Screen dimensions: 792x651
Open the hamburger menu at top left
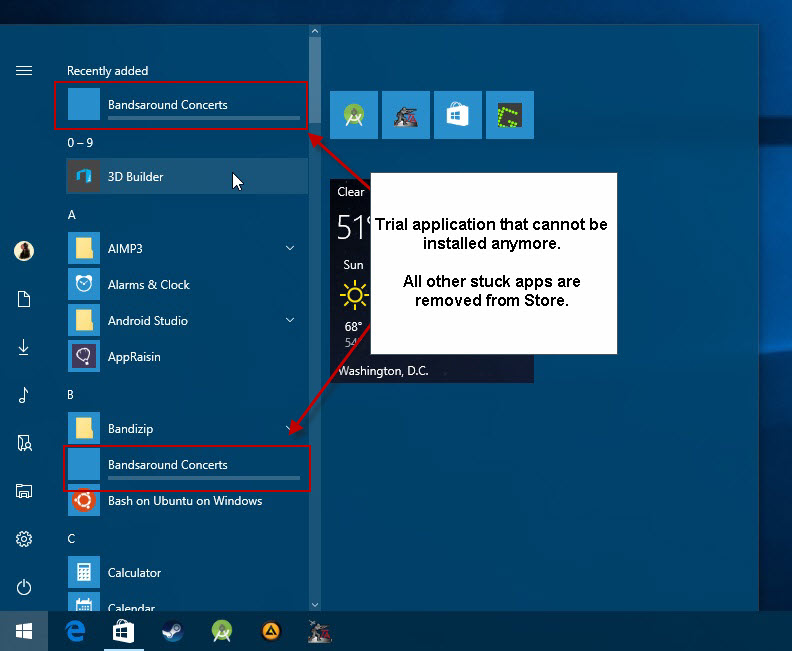coord(24,71)
